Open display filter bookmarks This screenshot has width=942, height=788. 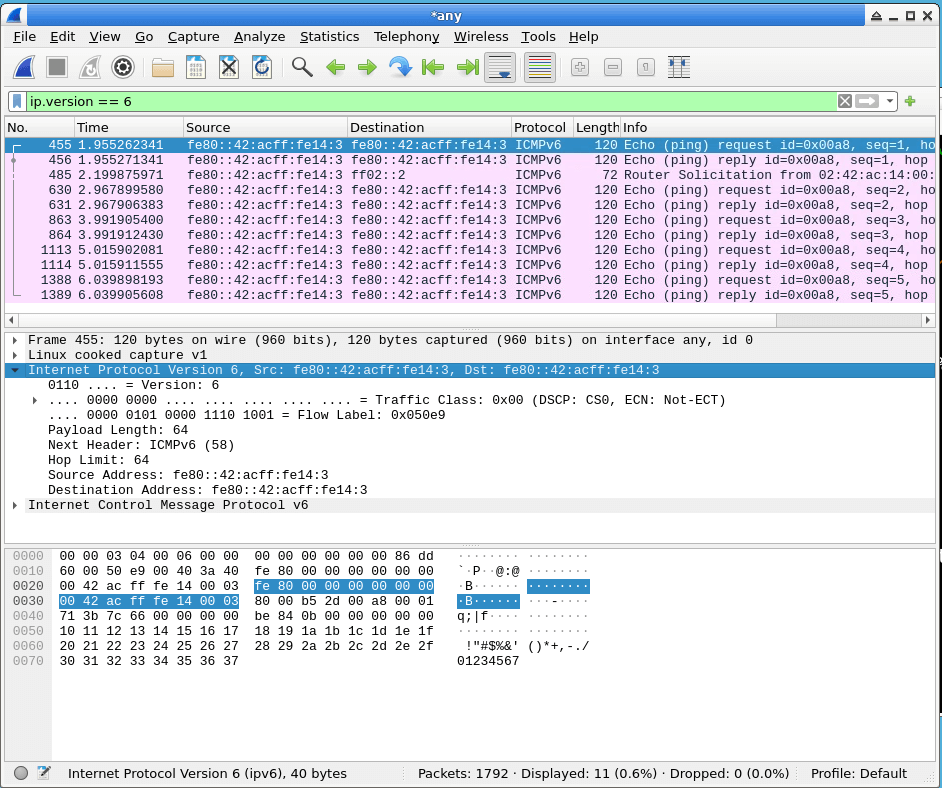point(17,102)
